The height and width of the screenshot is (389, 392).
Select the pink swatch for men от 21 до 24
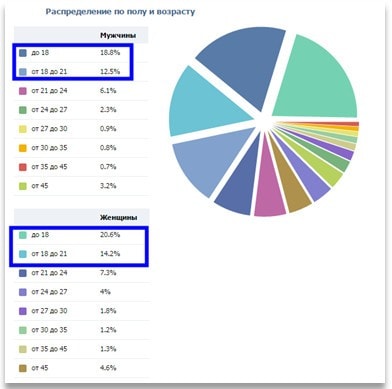pyautogui.click(x=23, y=91)
